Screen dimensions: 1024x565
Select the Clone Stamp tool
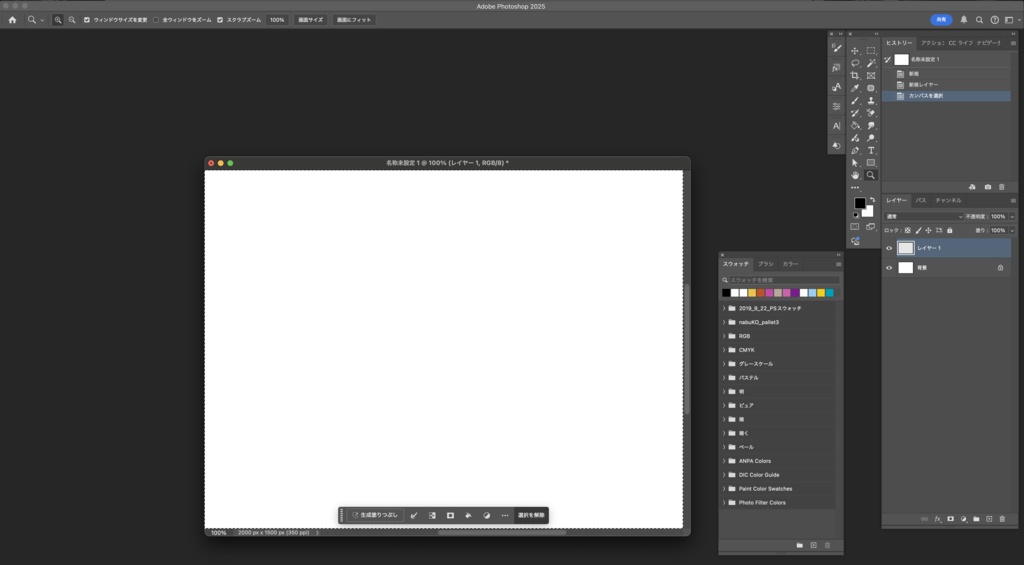coord(871,101)
